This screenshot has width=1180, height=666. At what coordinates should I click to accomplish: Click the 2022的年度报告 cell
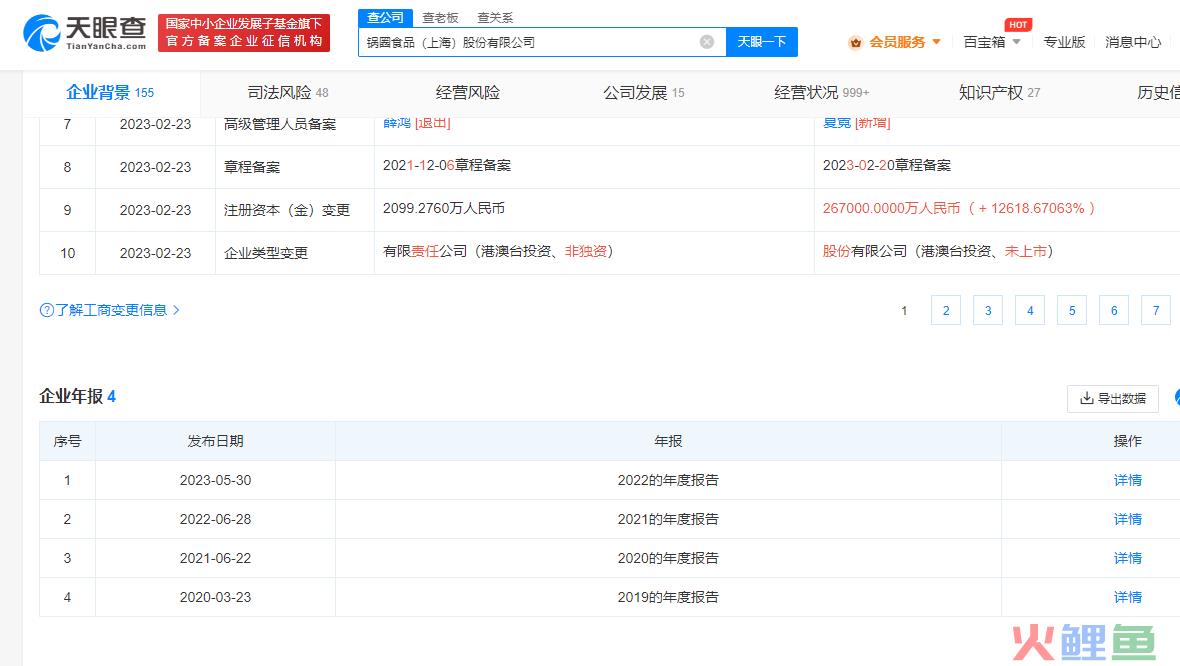click(x=668, y=480)
